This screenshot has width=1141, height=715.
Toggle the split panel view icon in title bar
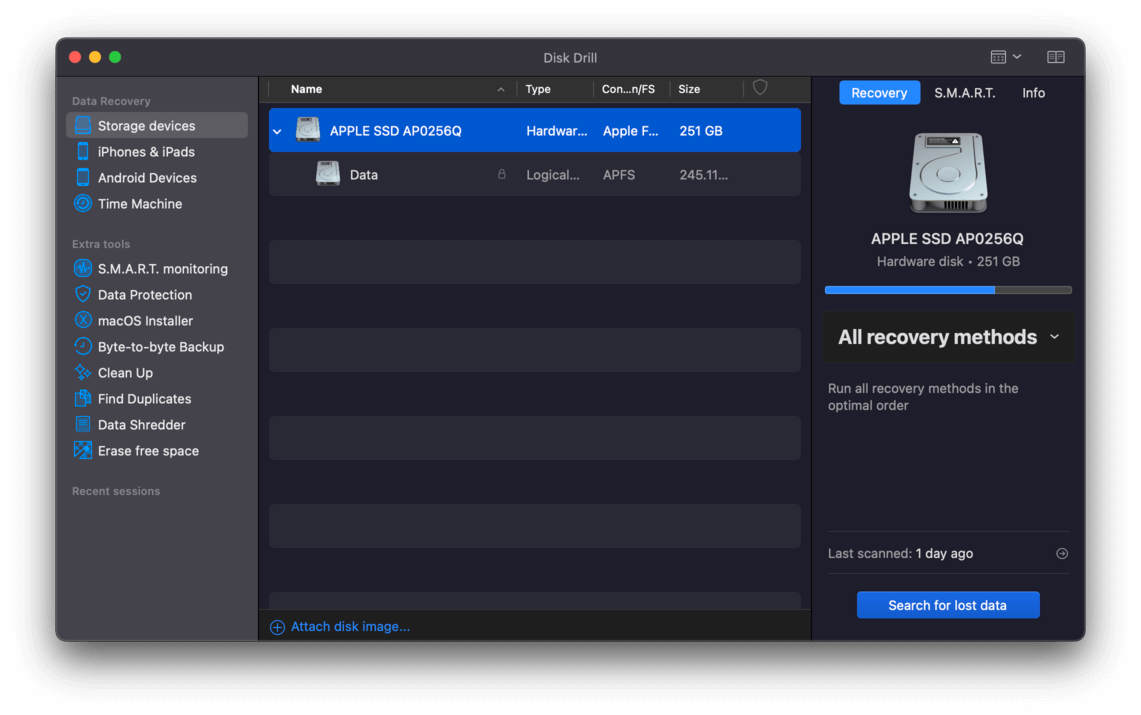[1056, 57]
